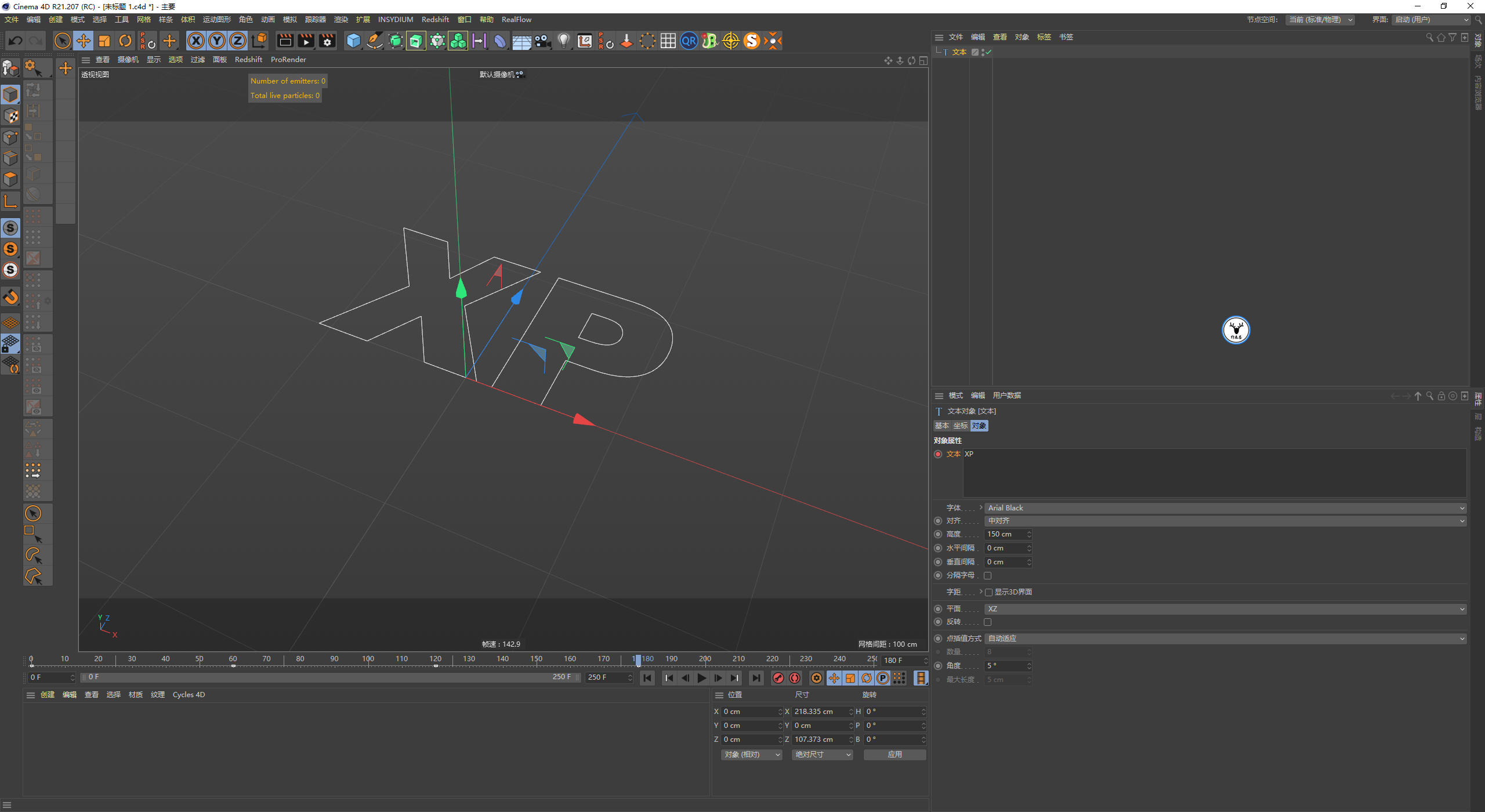Image resolution: width=1485 pixels, height=812 pixels.
Task: Add a Cube primitive object
Action: coord(353,41)
